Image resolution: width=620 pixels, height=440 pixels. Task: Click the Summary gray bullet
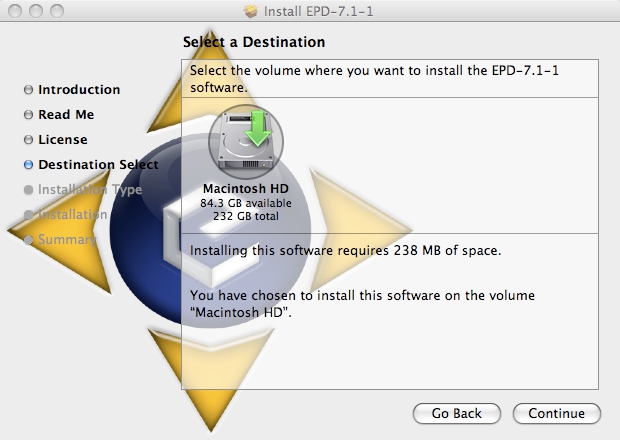(28, 240)
